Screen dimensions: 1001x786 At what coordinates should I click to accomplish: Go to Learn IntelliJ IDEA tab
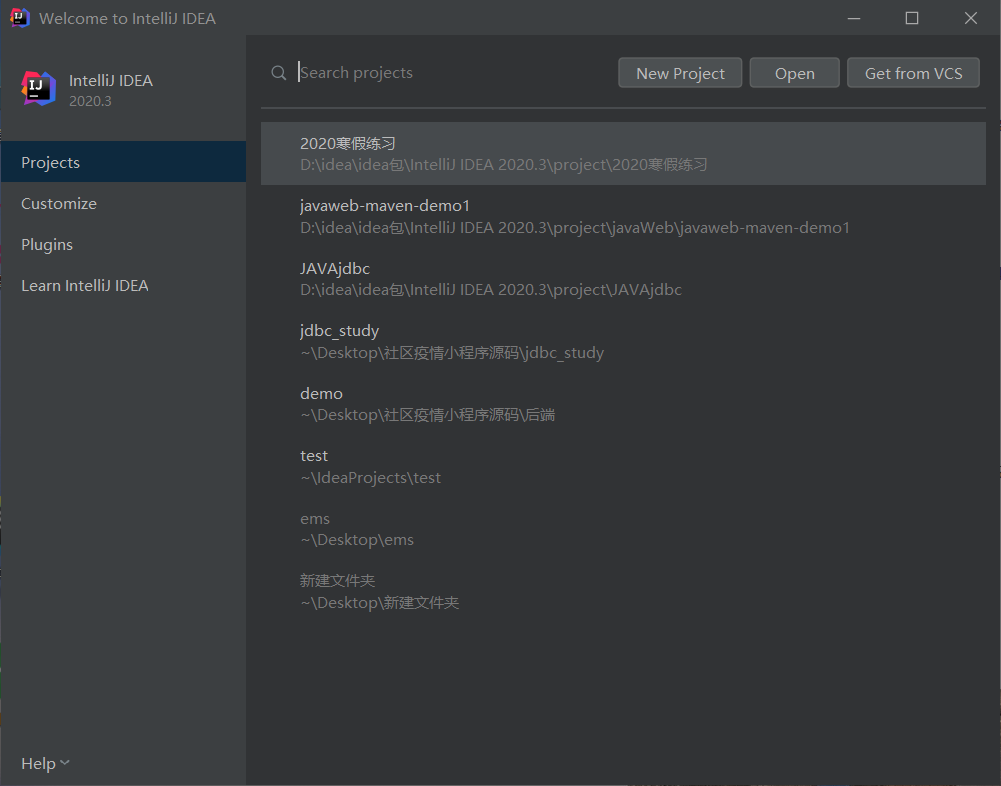pos(123,285)
